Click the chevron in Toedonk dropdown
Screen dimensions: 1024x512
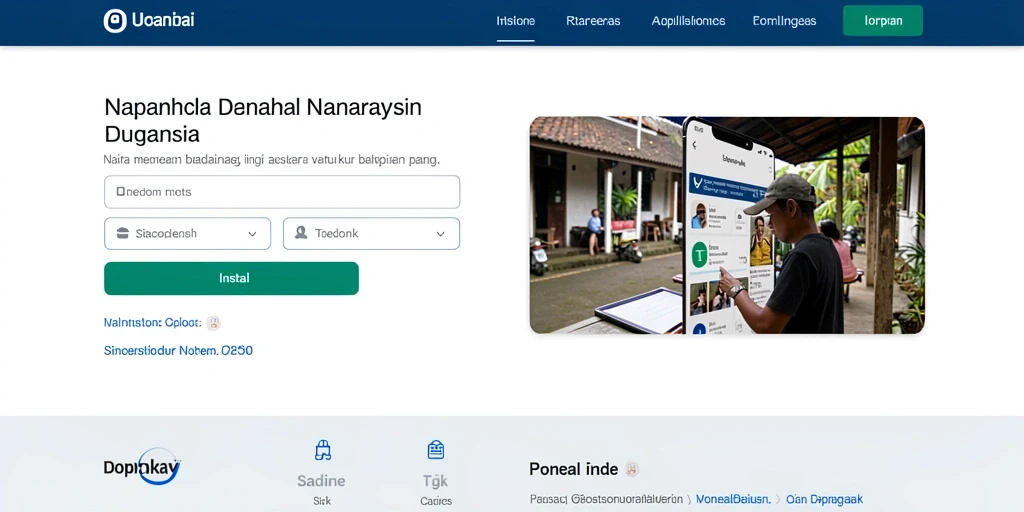click(440, 234)
